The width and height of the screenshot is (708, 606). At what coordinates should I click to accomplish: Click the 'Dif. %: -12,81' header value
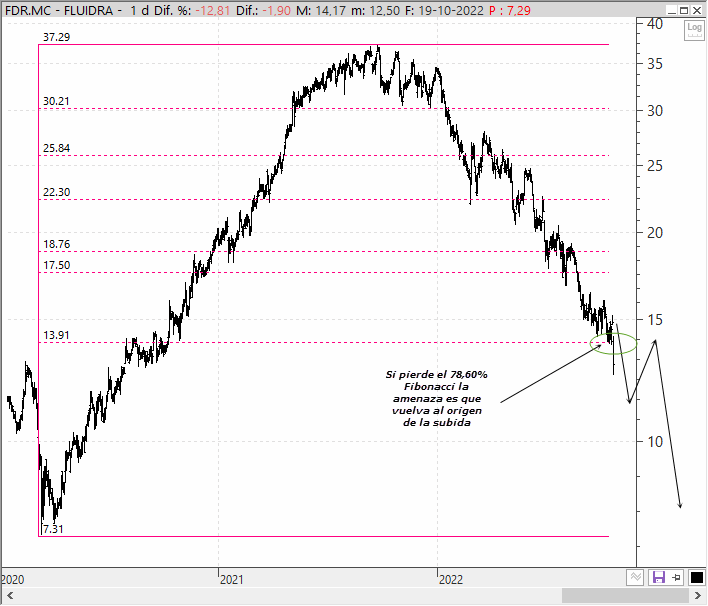tap(192, 10)
